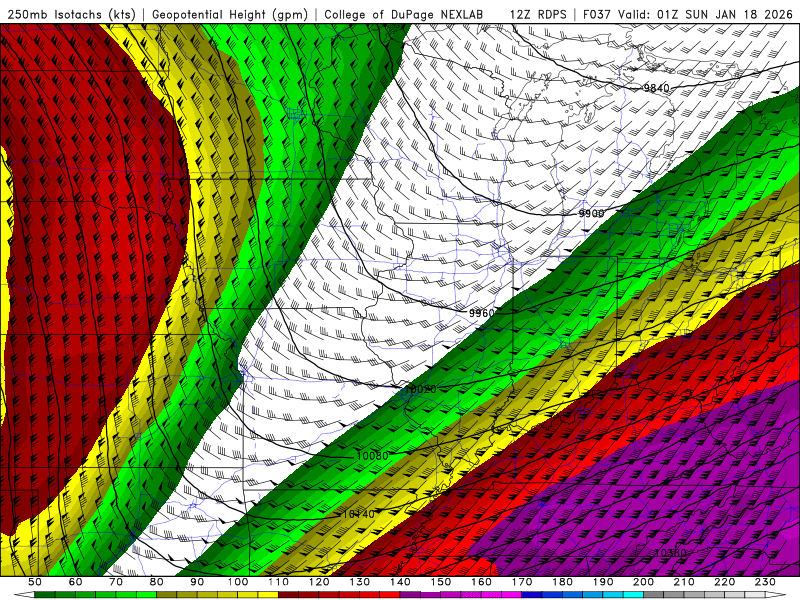This screenshot has width=800, height=600.
Task: Click the 130 value on the color scale
Action: [360, 582]
